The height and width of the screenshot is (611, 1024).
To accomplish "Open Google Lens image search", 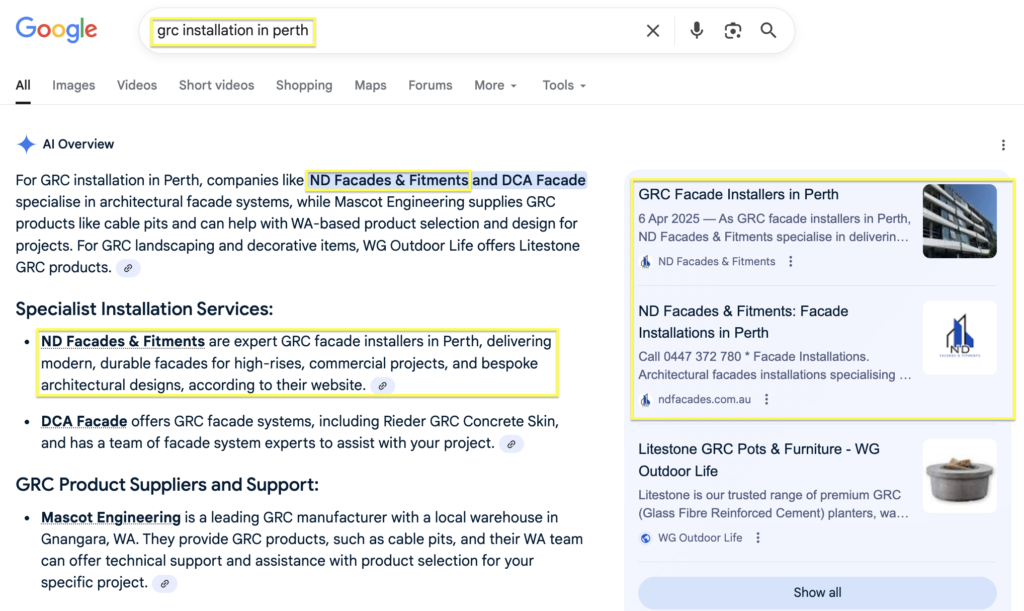I will pyautogui.click(x=733, y=31).
